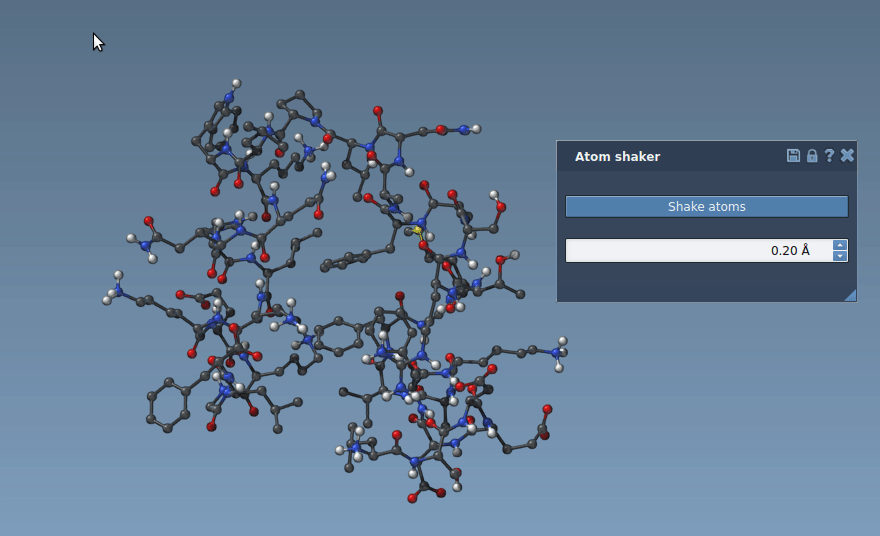Screen dimensions: 880x536
Task: Click the Atom shaker title text
Action: coord(617,157)
